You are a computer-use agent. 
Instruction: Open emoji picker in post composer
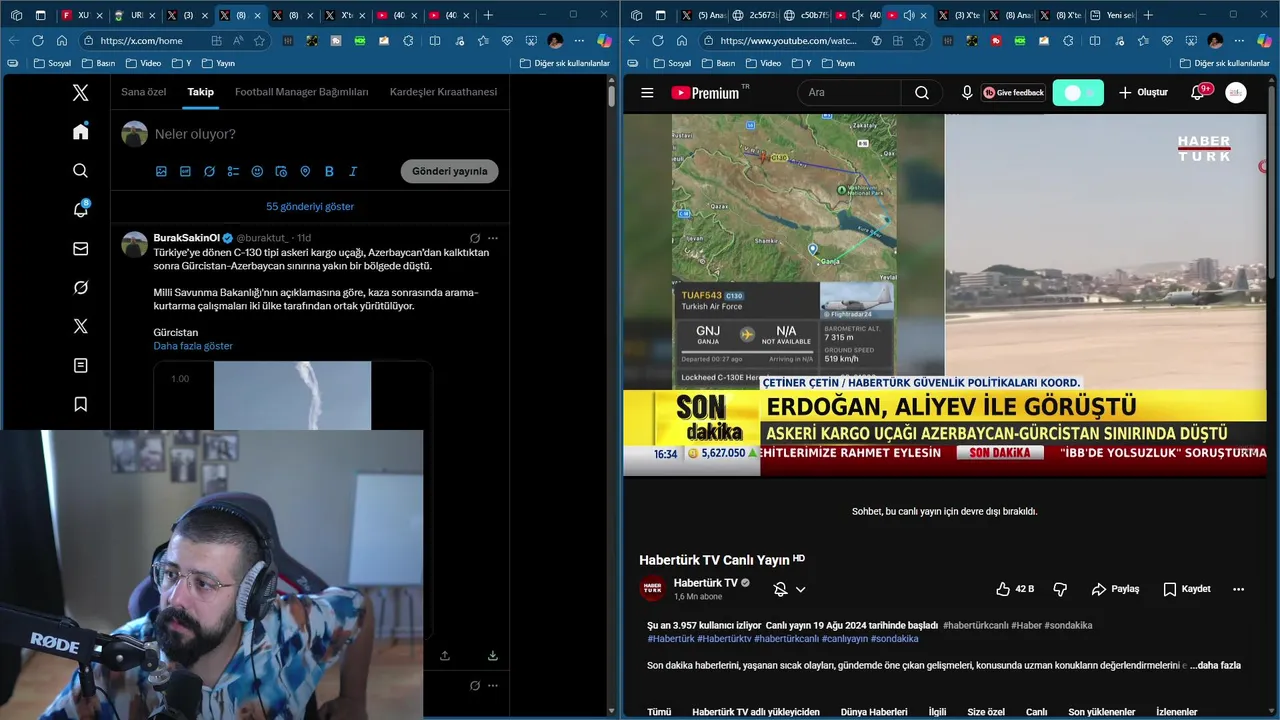[257, 171]
